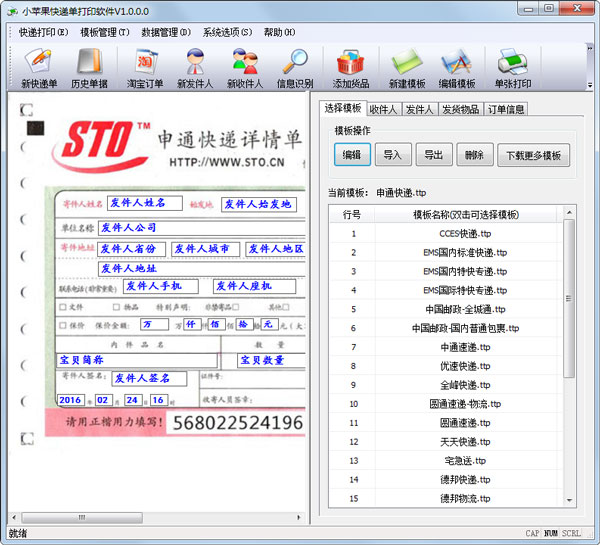This screenshot has width=600, height=545.
Task: Click the 新发件人 icon
Action: 195,68
